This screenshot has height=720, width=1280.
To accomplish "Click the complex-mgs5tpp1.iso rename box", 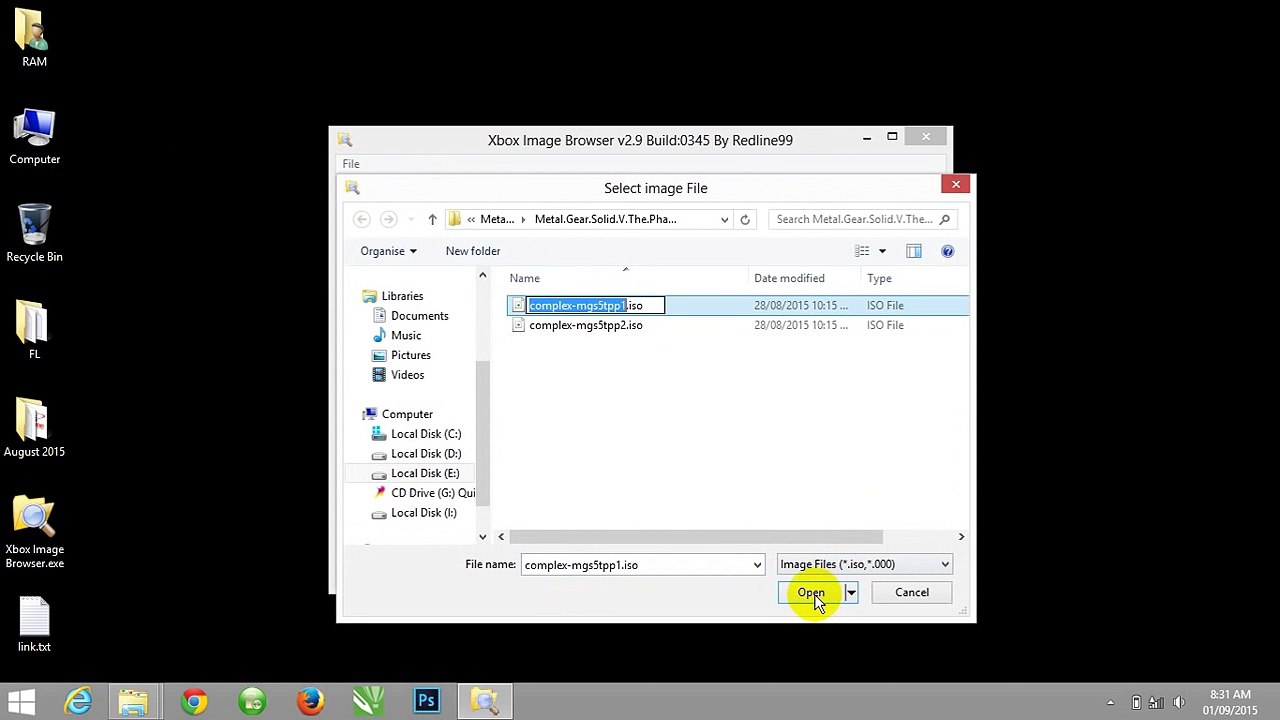I will [x=595, y=306].
